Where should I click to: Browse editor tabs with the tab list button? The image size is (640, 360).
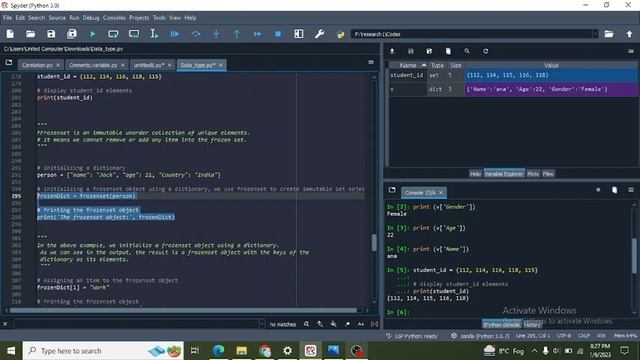tap(9, 63)
